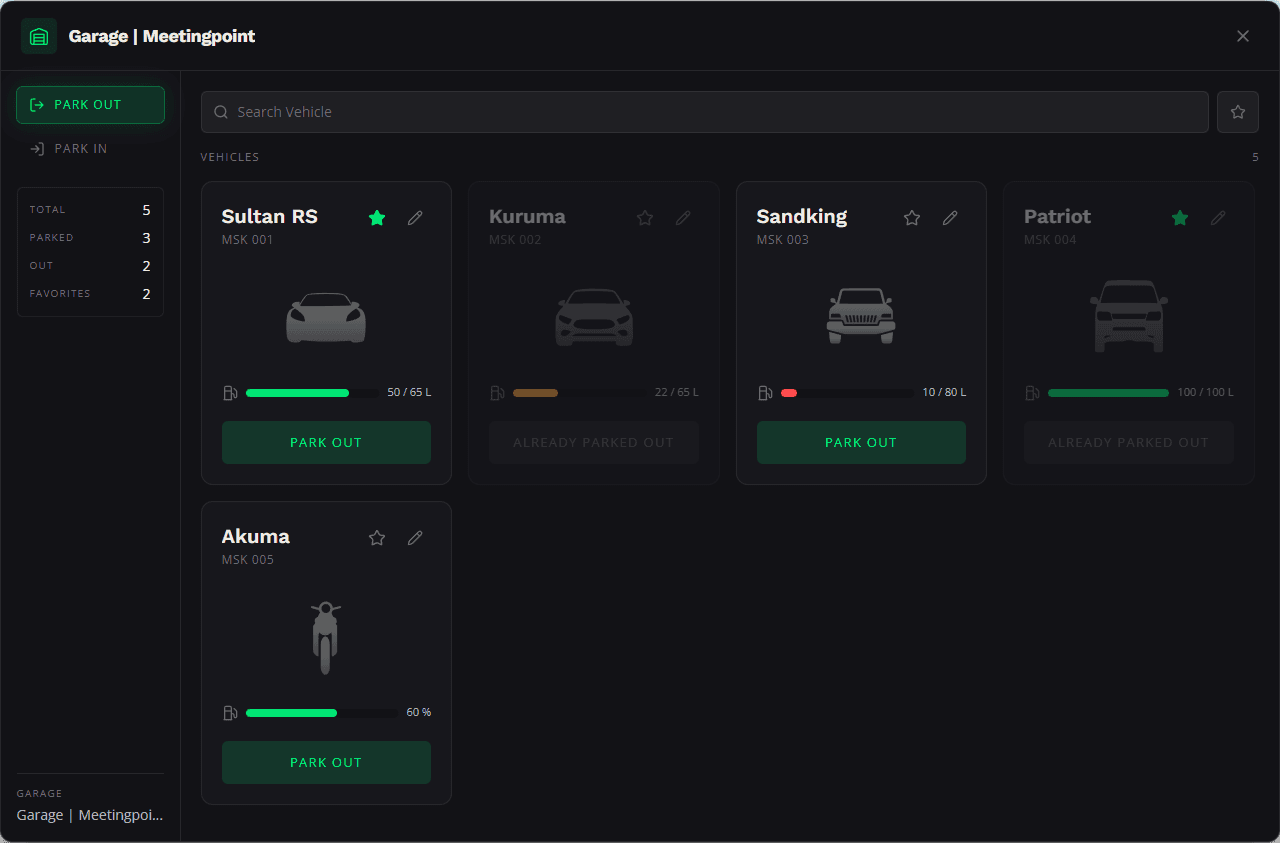Click Sultan RS fuel bar
Screen dimensions: 1280x843
[312, 393]
